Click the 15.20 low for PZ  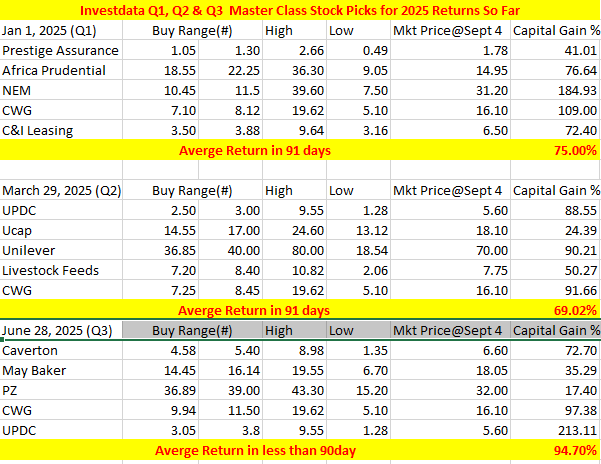[358, 390]
